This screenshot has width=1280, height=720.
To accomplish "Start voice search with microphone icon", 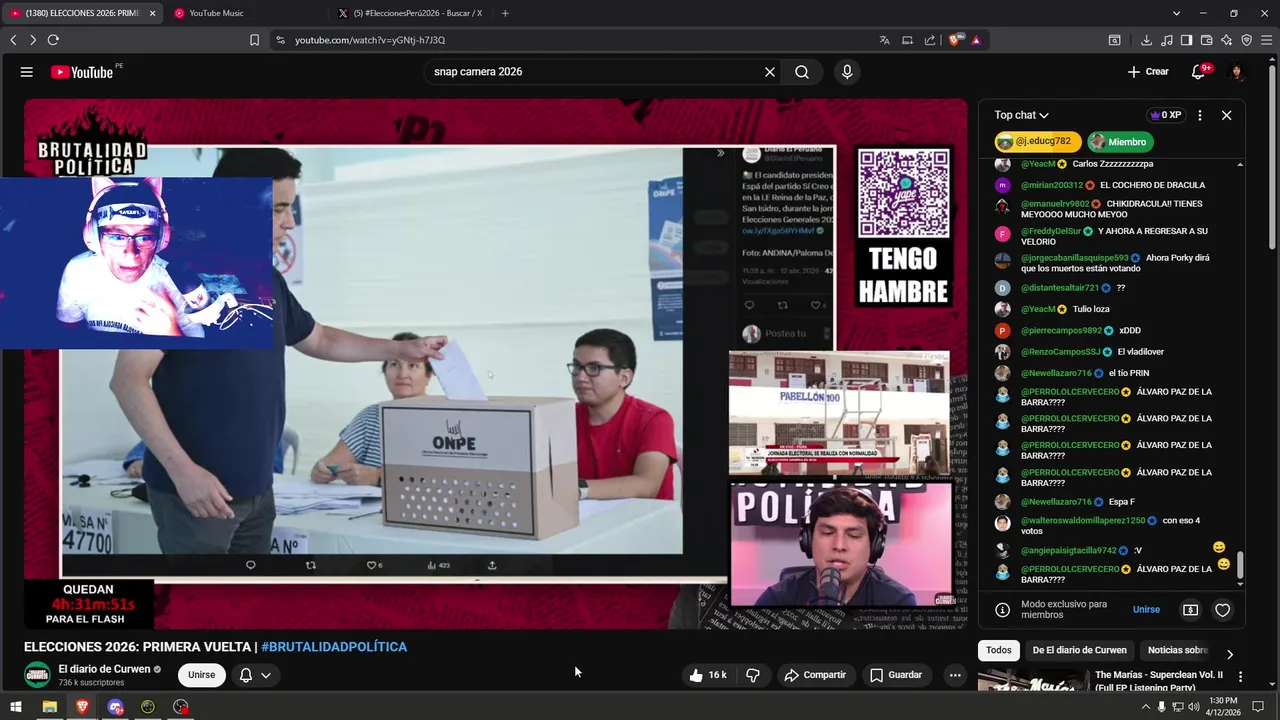I will coord(847,72).
